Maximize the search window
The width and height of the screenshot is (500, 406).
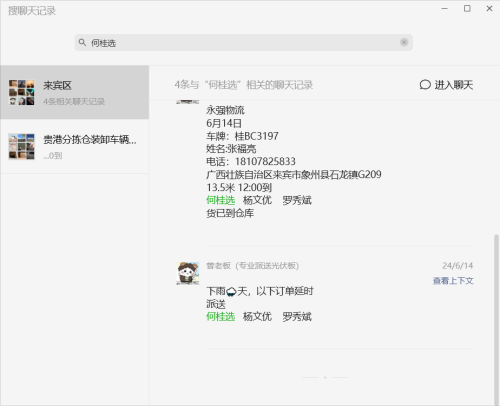click(467, 9)
